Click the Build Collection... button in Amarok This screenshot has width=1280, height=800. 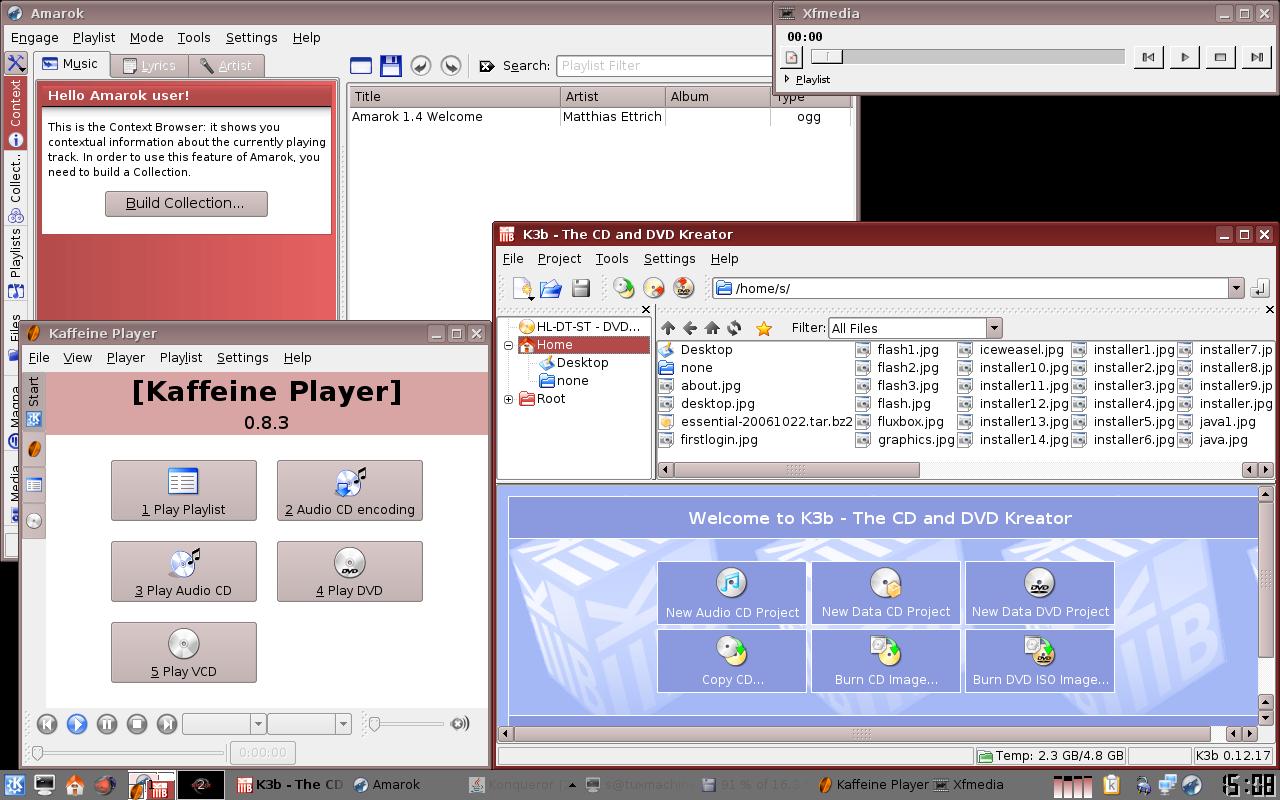186,204
